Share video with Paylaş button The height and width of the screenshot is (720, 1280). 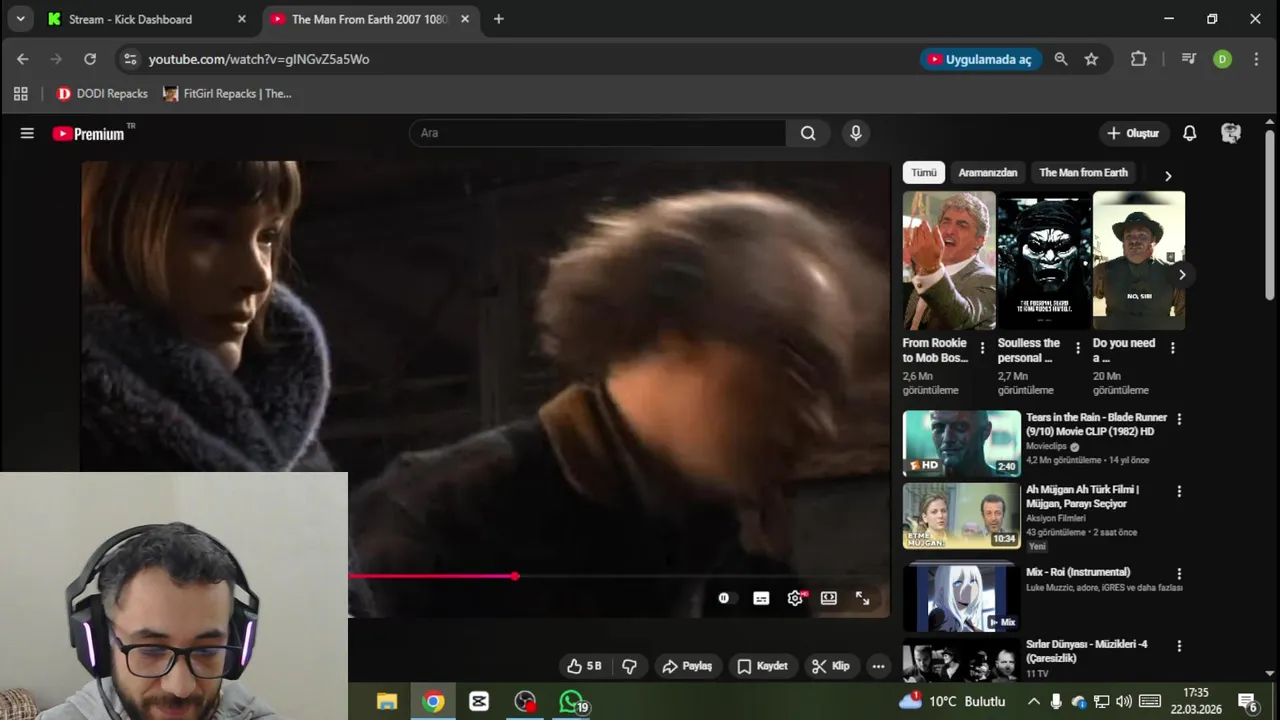[x=687, y=666]
